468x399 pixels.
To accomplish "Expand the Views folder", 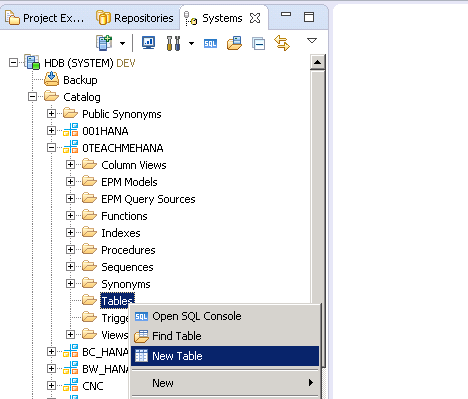I will 70,334.
